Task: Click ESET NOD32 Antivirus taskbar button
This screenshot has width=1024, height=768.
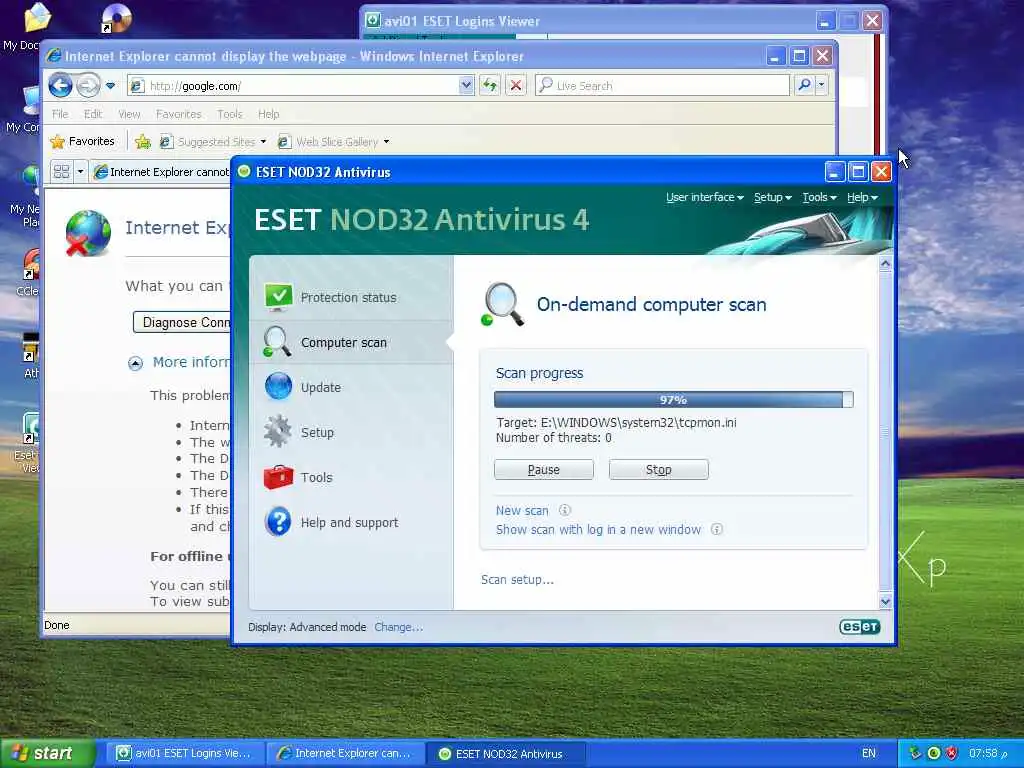Action: pyautogui.click(x=506, y=754)
